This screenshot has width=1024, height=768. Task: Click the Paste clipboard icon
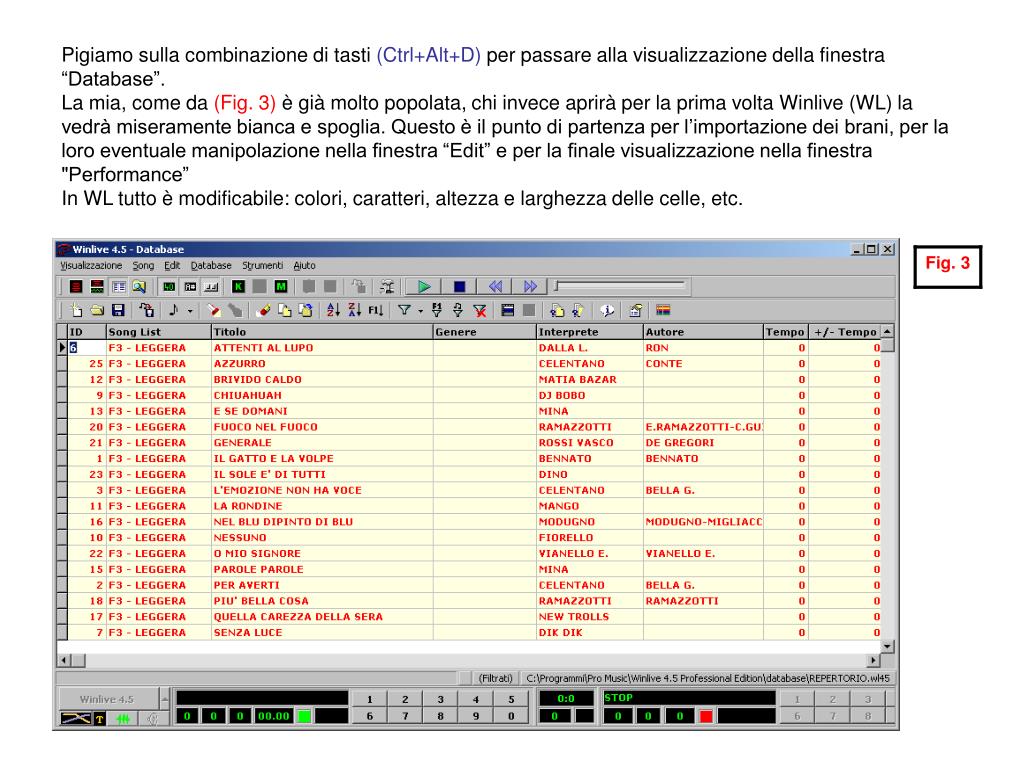coord(306,311)
